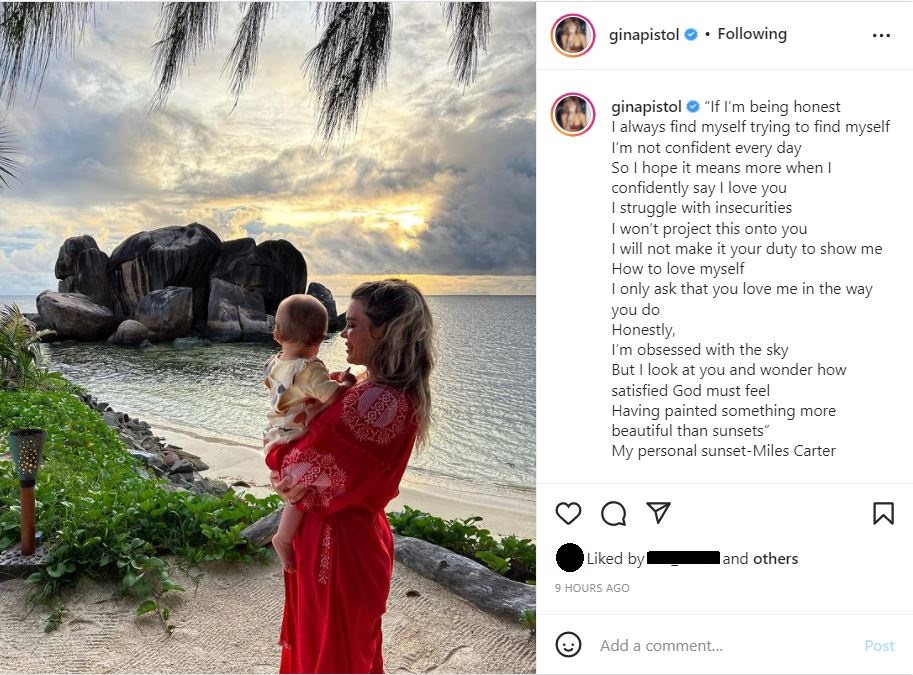This screenshot has width=913, height=675.
Task: Open the three-dot more options menu
Action: click(x=881, y=36)
